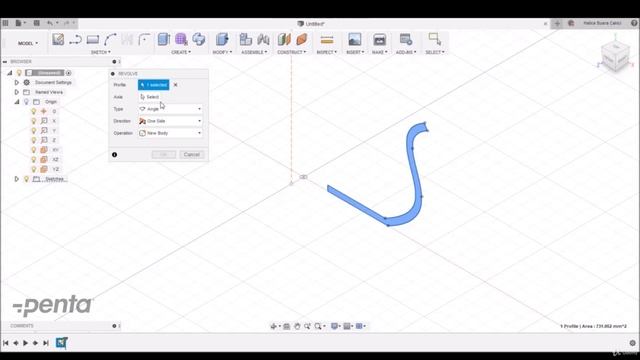Click the sketch feature in the timeline
The image size is (640, 360).
click(x=62, y=343)
